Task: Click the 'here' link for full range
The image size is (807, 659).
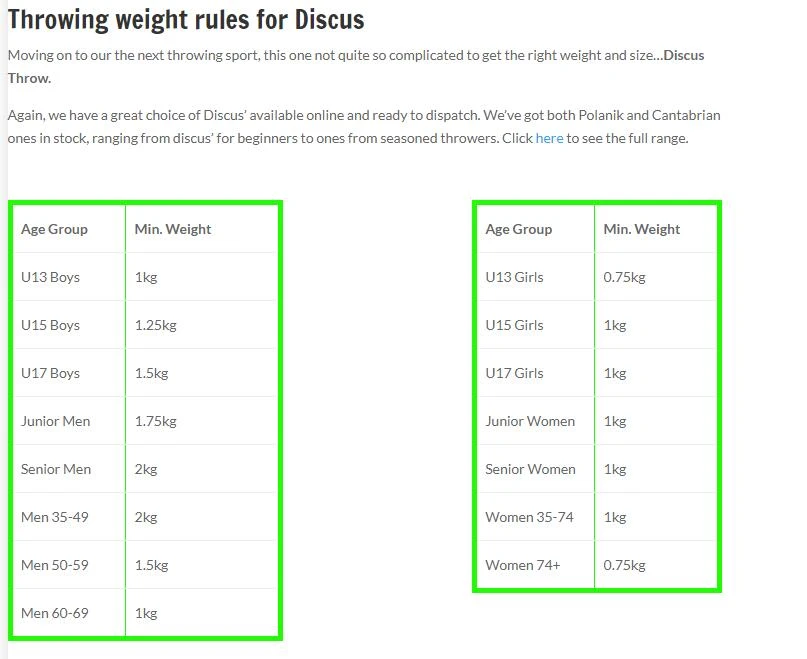Action: [x=549, y=138]
